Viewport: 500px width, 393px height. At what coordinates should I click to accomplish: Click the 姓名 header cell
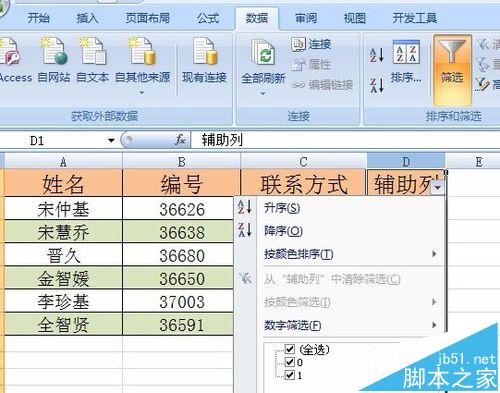[x=63, y=183]
